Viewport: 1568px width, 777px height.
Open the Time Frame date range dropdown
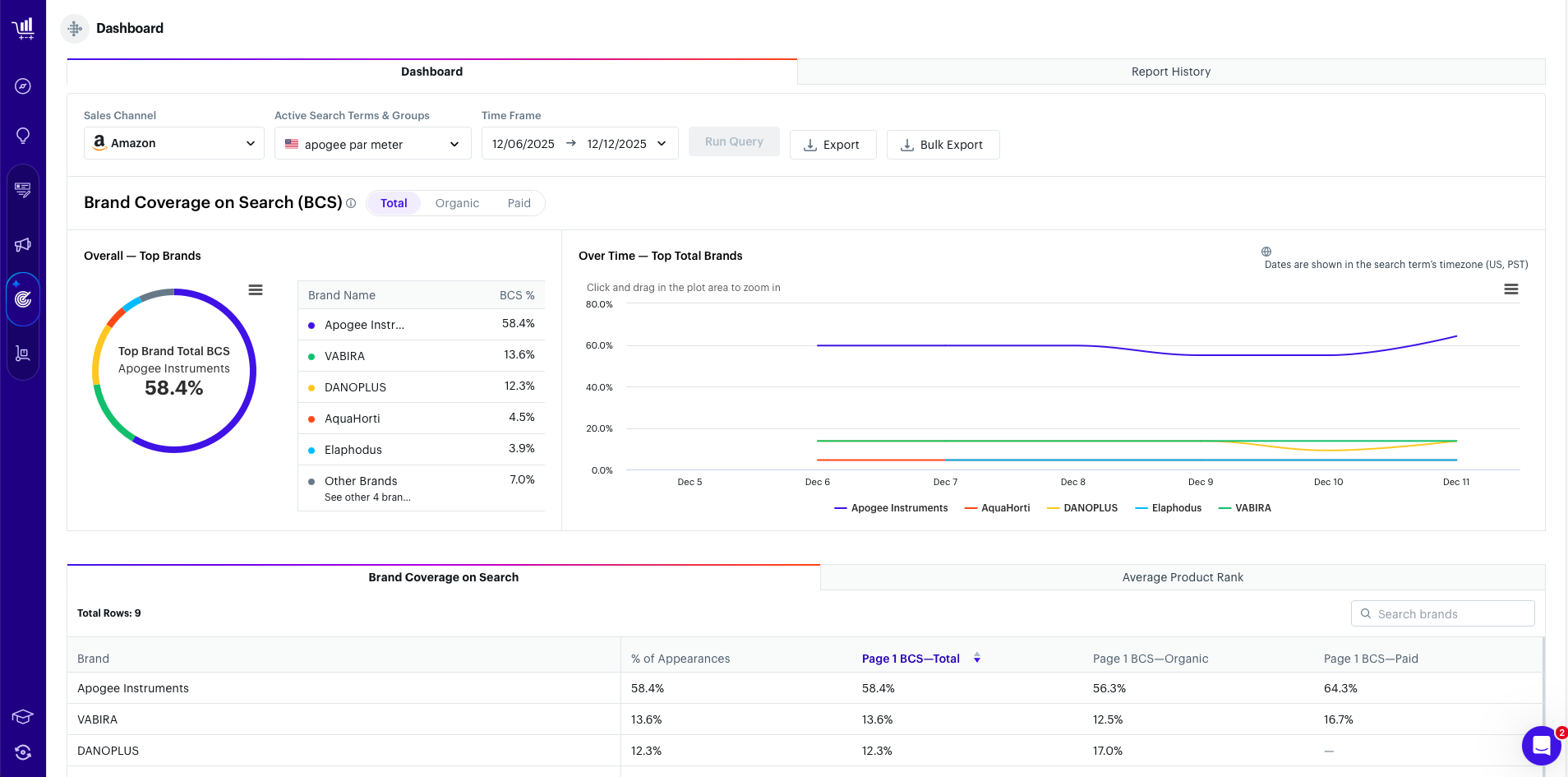click(579, 144)
